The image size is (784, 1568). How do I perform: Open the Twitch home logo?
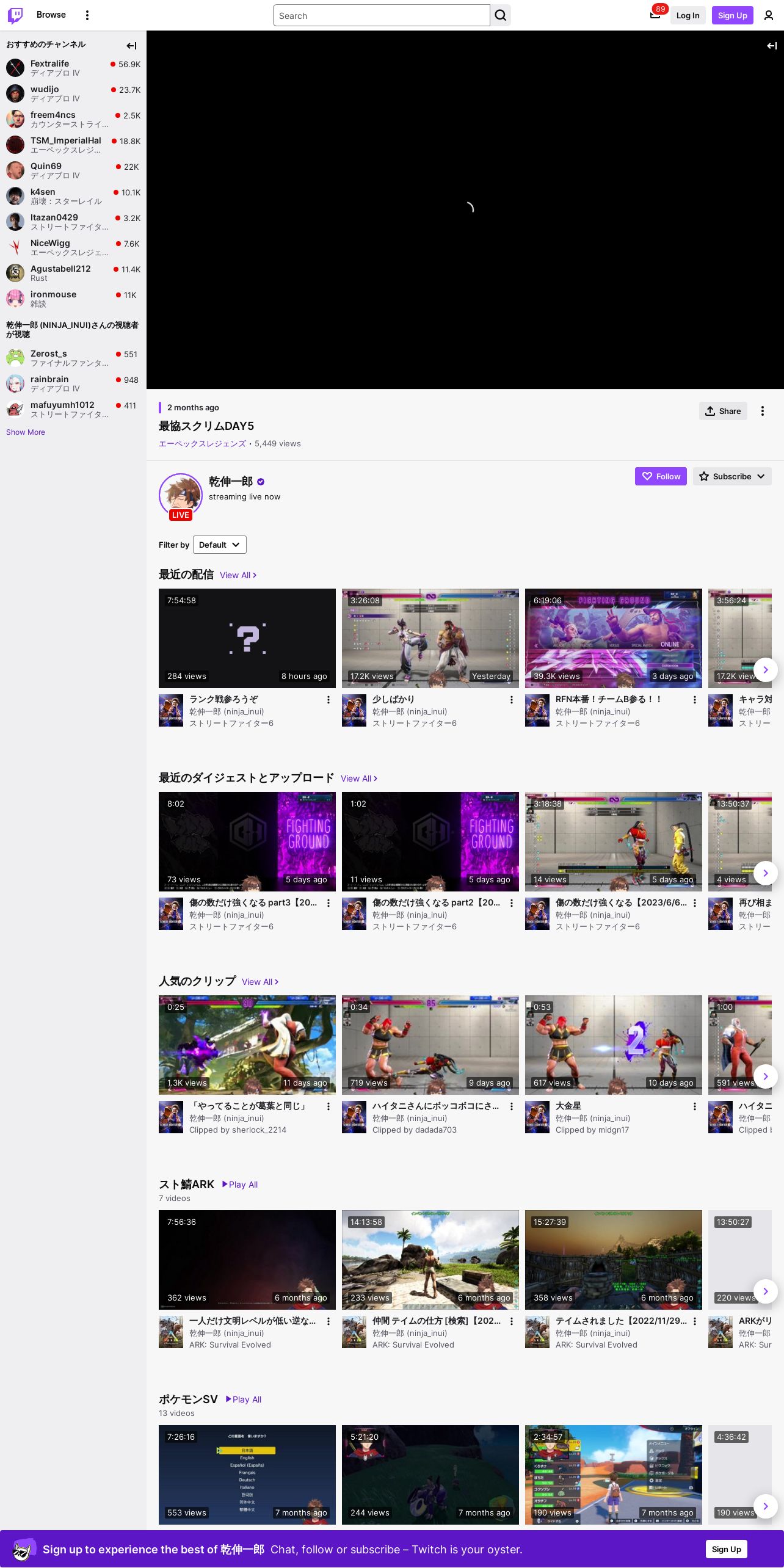(15, 15)
